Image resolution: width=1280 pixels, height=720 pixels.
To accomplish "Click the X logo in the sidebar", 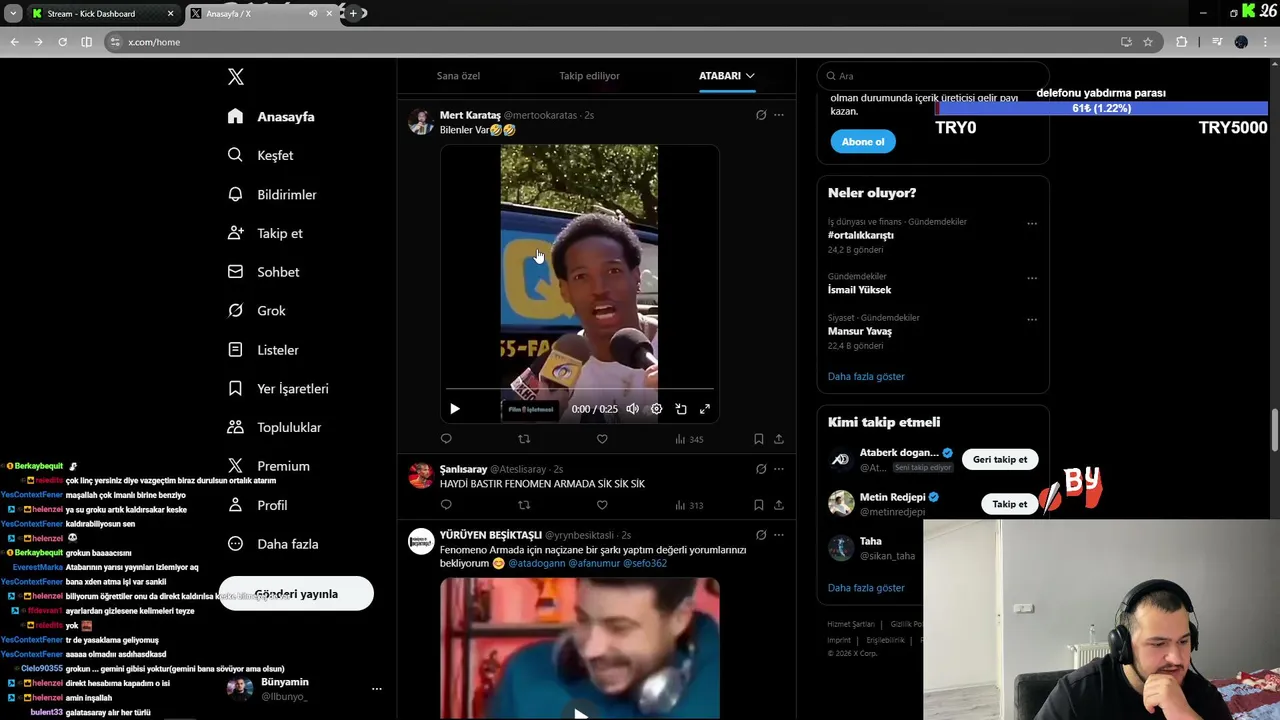I will 236,77.
